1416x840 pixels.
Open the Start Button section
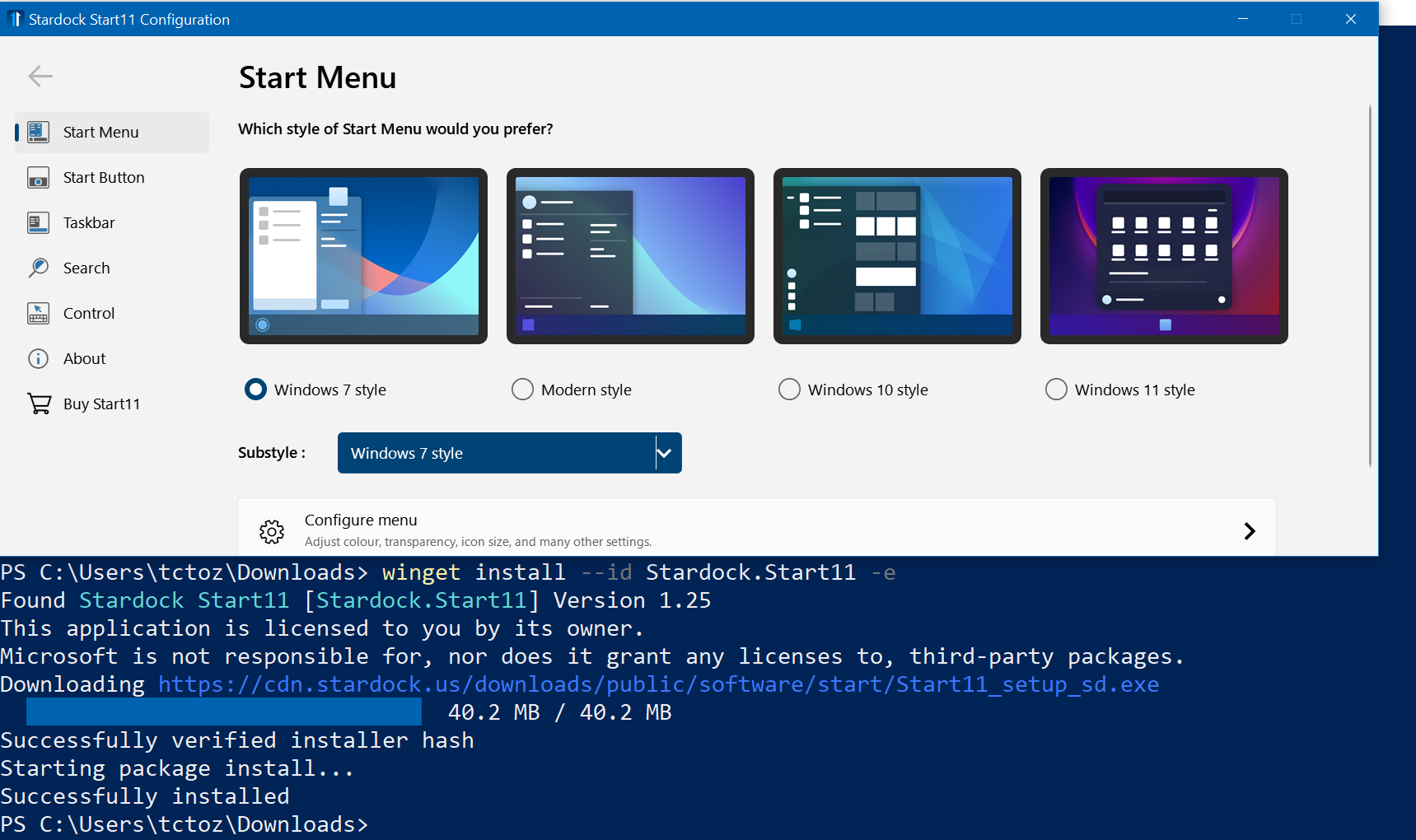click(112, 177)
